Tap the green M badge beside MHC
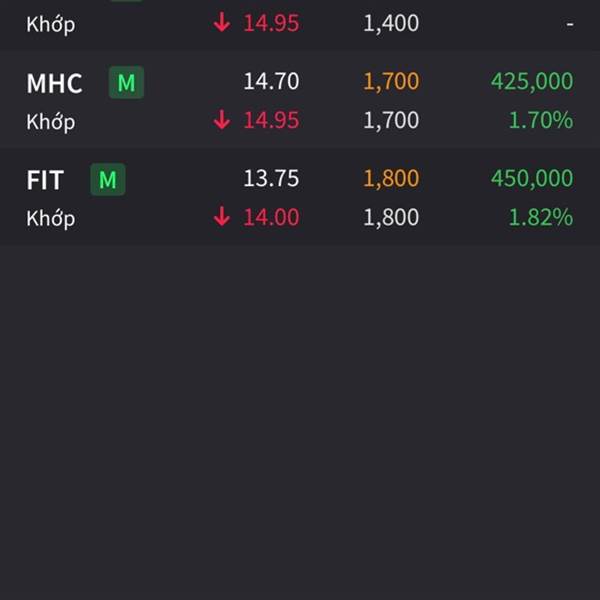Image resolution: width=600 pixels, height=600 pixels. [126, 82]
